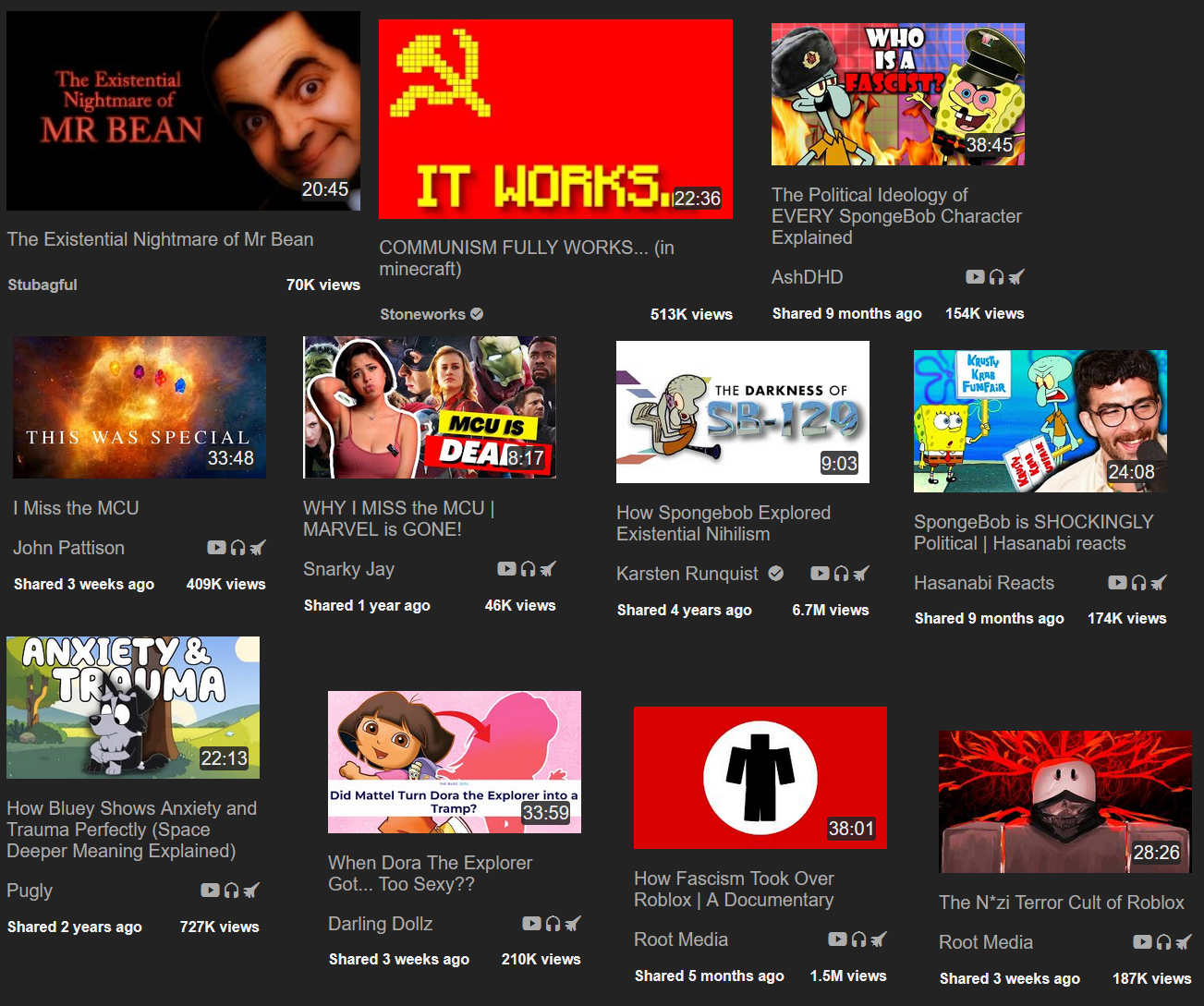Viewport: 1204px width, 1006px height.
Task: Click the headphones icon beside Pugly
Action: [231, 890]
